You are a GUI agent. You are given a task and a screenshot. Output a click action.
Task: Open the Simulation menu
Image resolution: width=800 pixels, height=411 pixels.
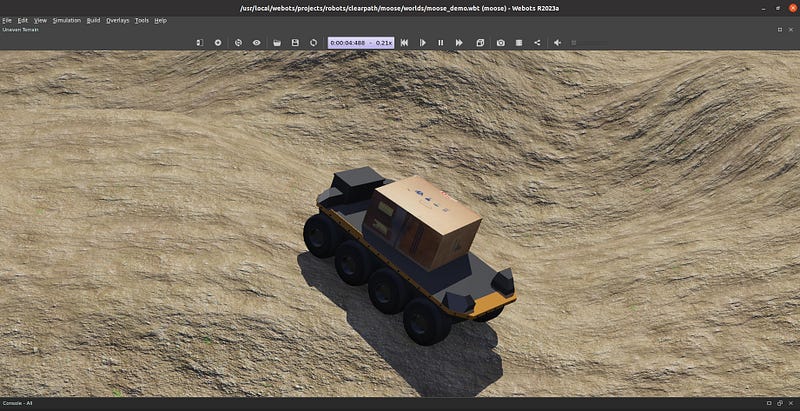pos(67,20)
